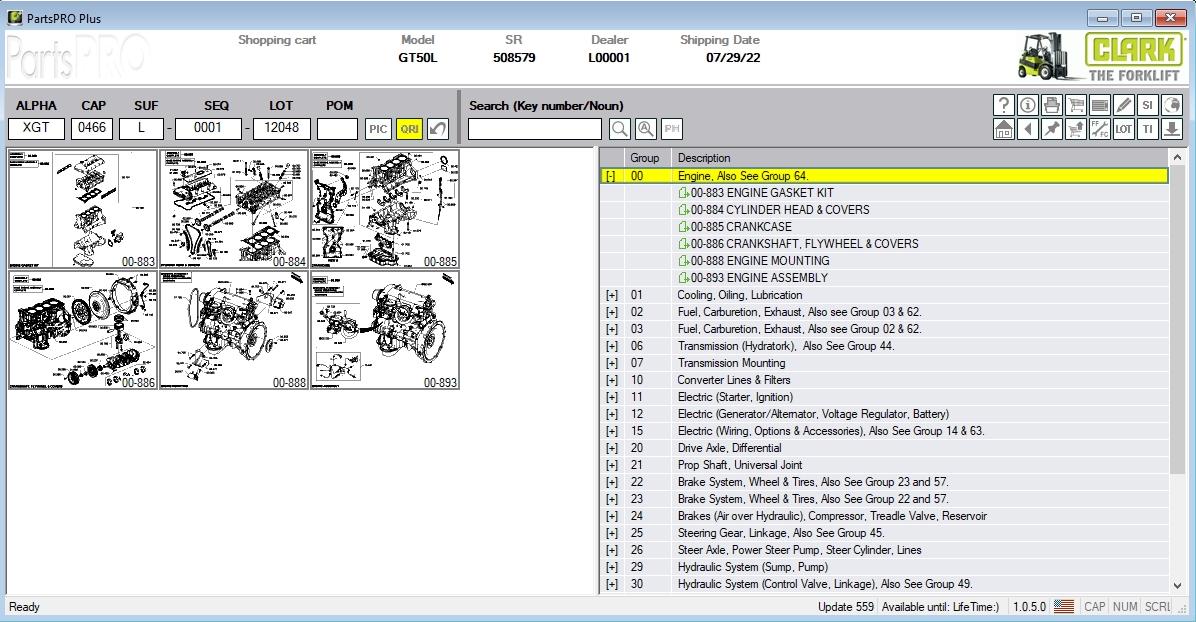Image resolution: width=1196 pixels, height=622 pixels.
Task: Open the 00-886 crankshaft diagram thumbnail
Action: click(x=83, y=329)
